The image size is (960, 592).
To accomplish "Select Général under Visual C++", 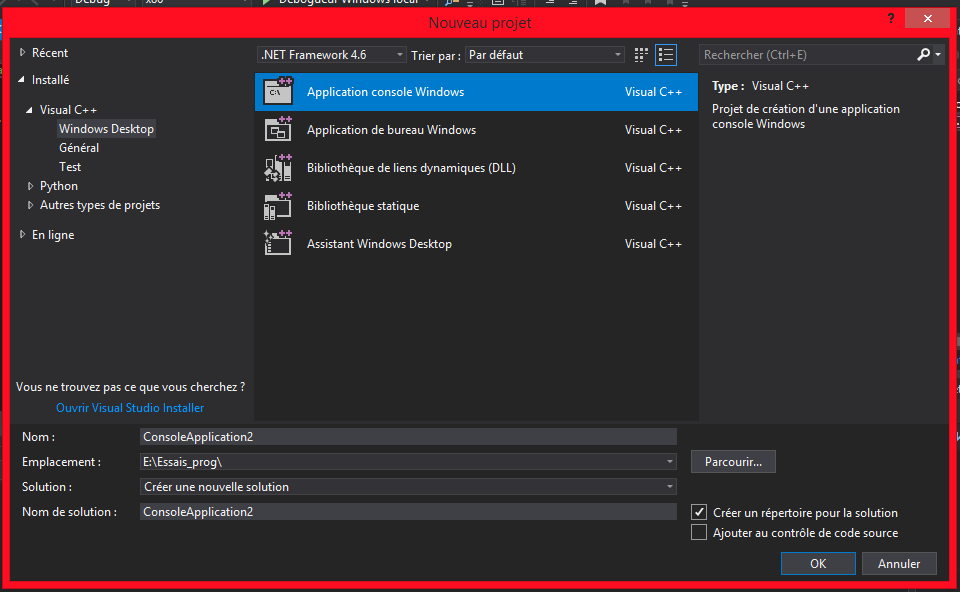I will click(79, 148).
